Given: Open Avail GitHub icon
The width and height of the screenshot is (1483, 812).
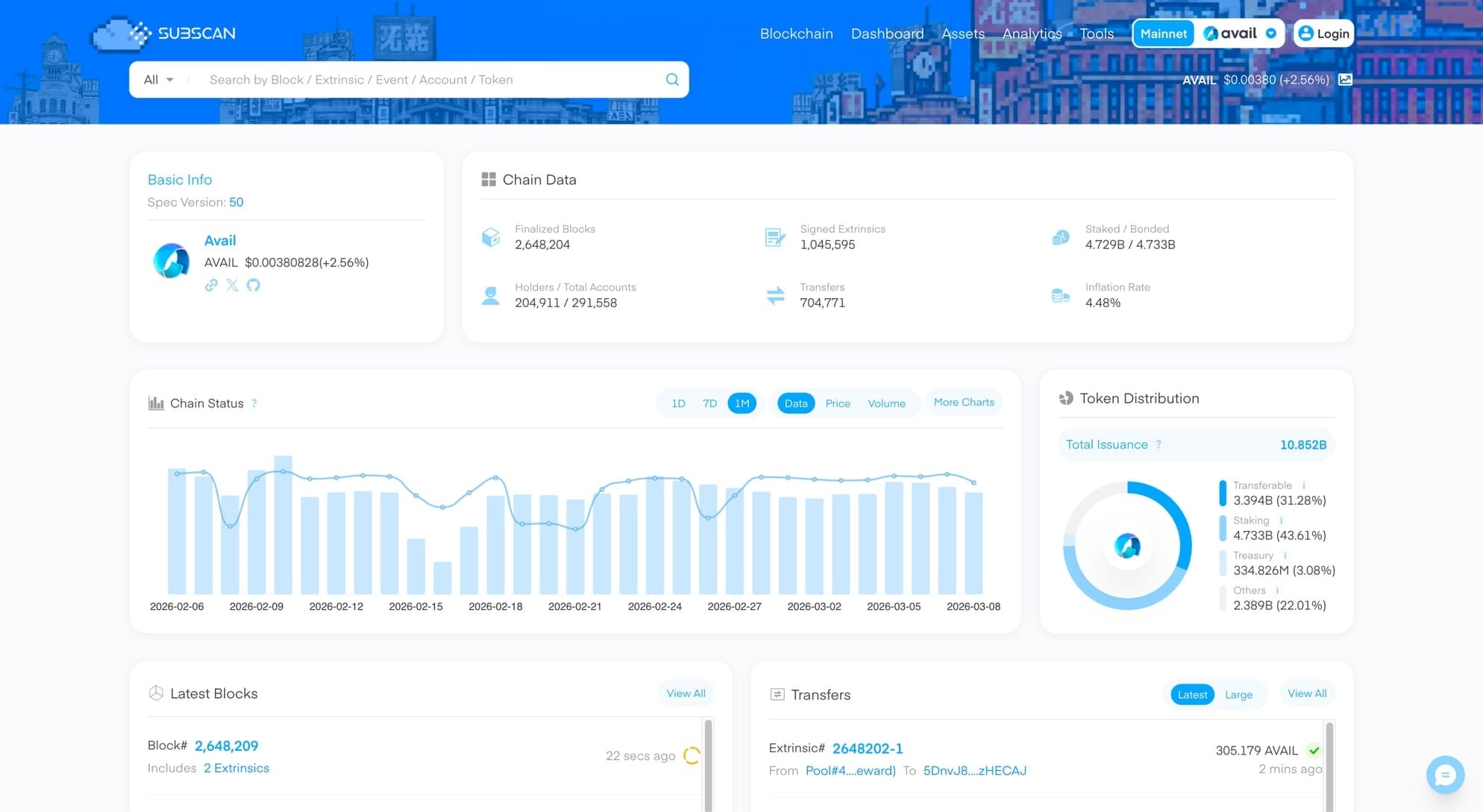Looking at the screenshot, I should pos(254,285).
